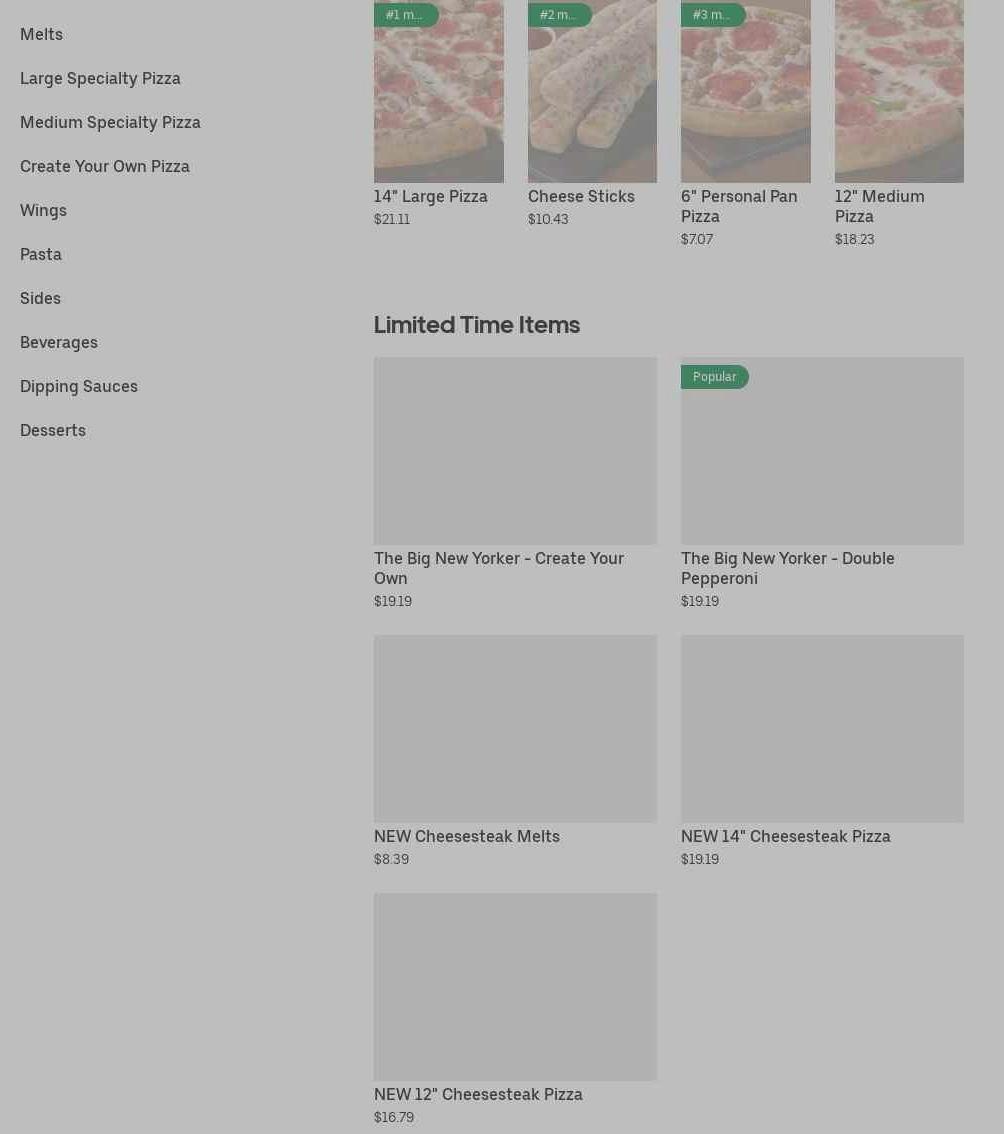This screenshot has height=1134, width=1004.
Task: Select the 12" Medium Pizza photo
Action: pyautogui.click(x=899, y=91)
